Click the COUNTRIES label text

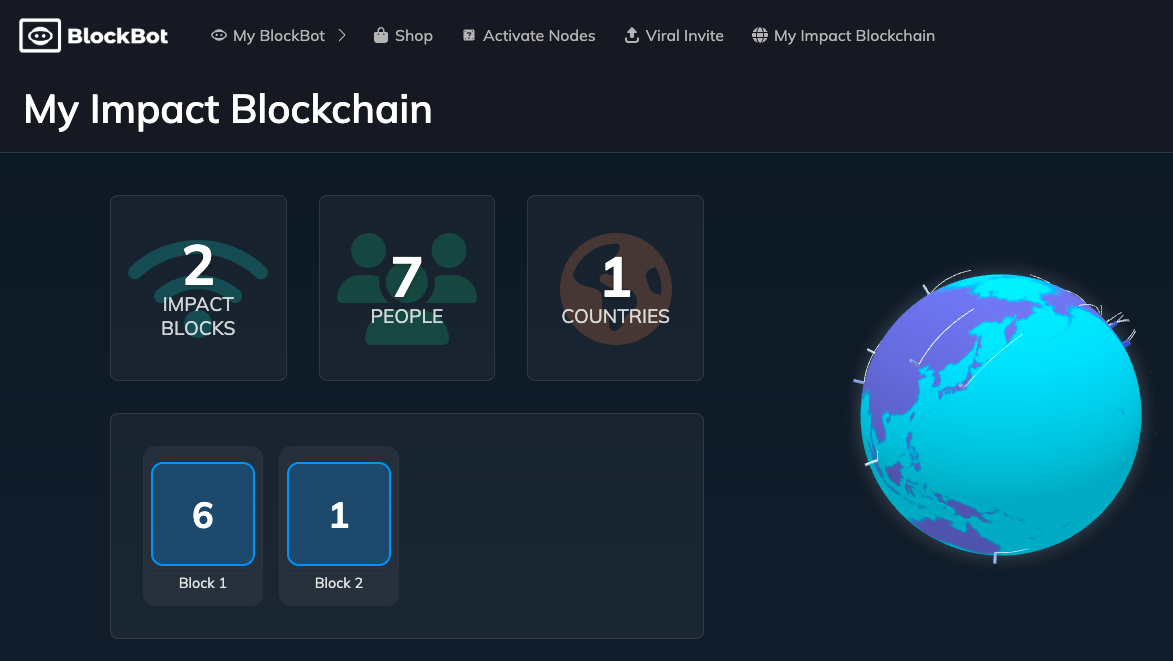(x=616, y=316)
